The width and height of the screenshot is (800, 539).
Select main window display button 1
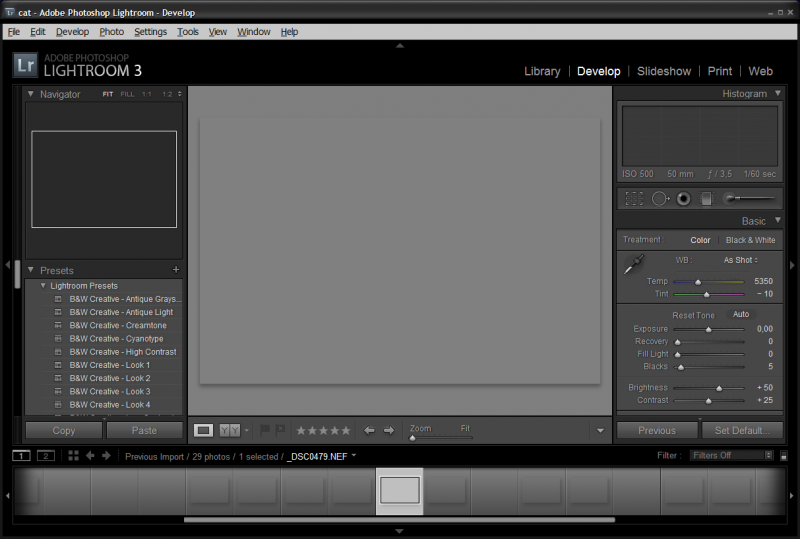[21, 456]
